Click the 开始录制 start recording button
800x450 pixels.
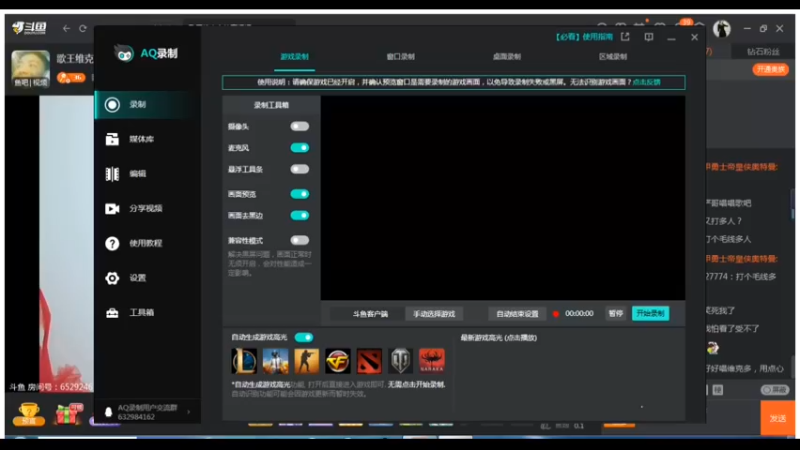(x=651, y=313)
